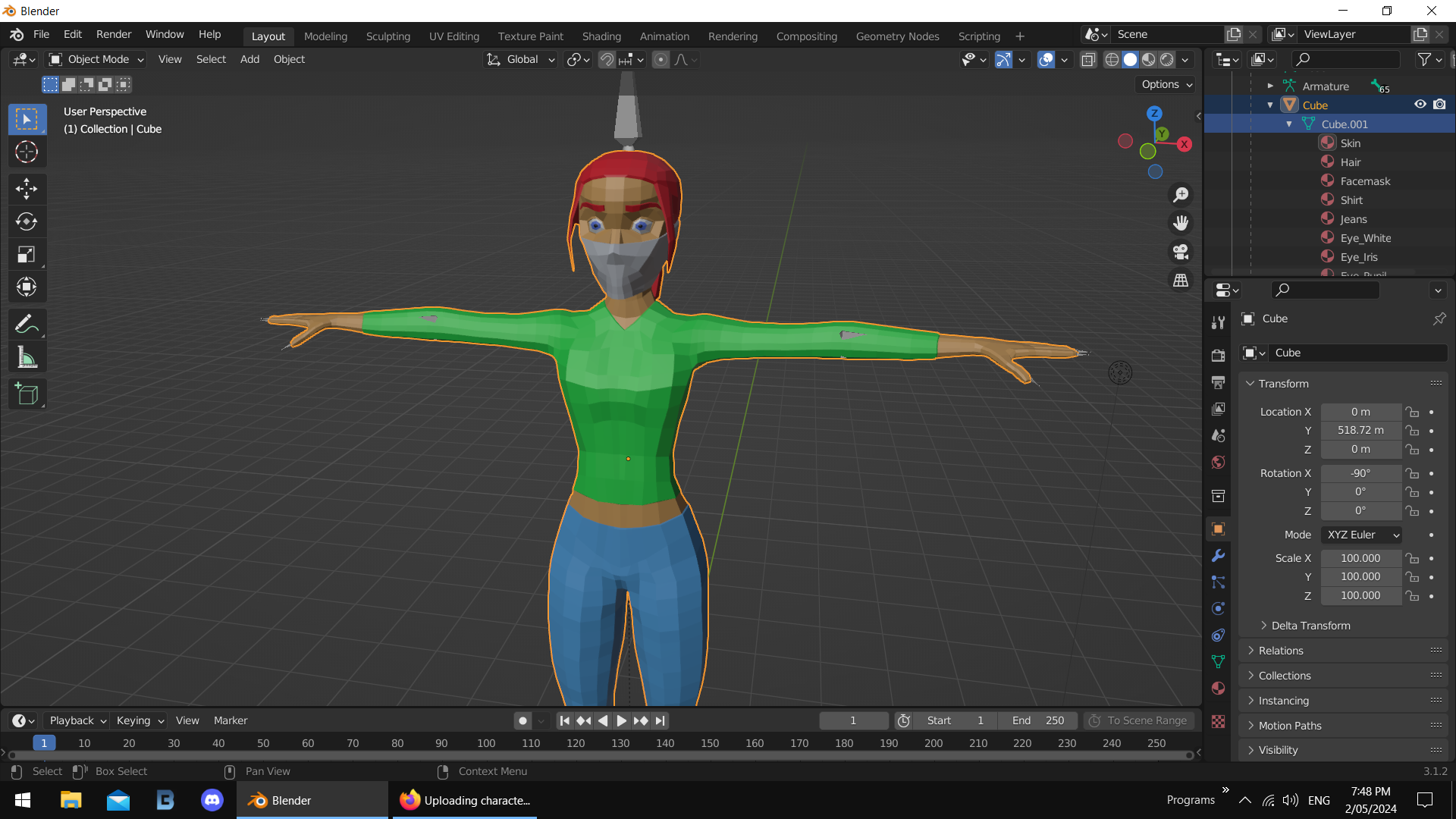Toggle the camera view icon in viewport

(1181, 252)
